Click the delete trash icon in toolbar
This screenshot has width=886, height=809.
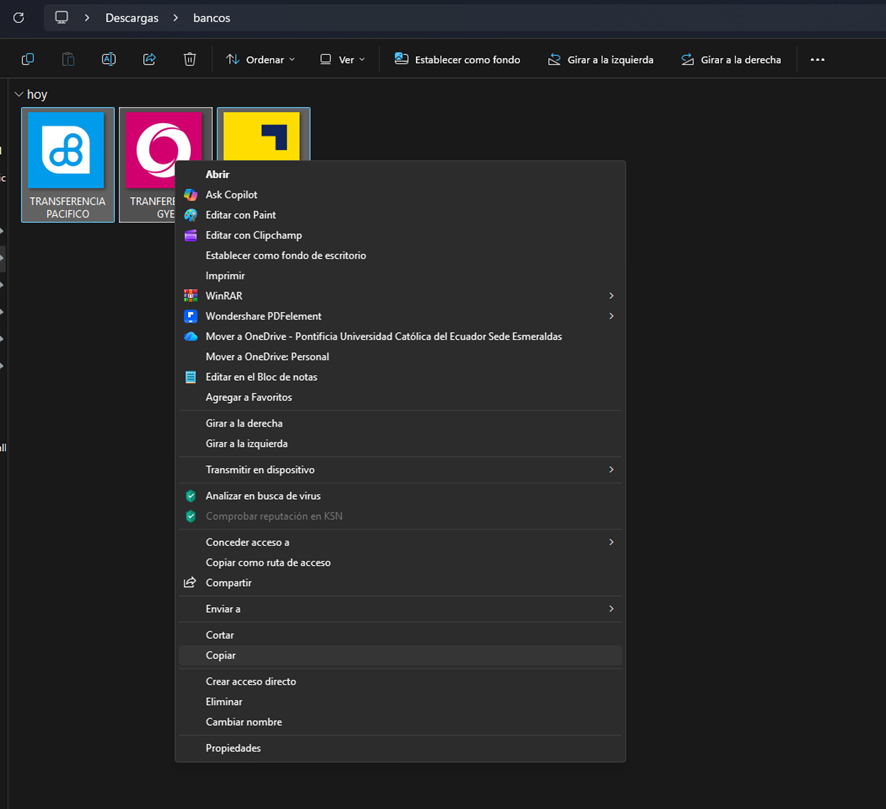(x=190, y=59)
